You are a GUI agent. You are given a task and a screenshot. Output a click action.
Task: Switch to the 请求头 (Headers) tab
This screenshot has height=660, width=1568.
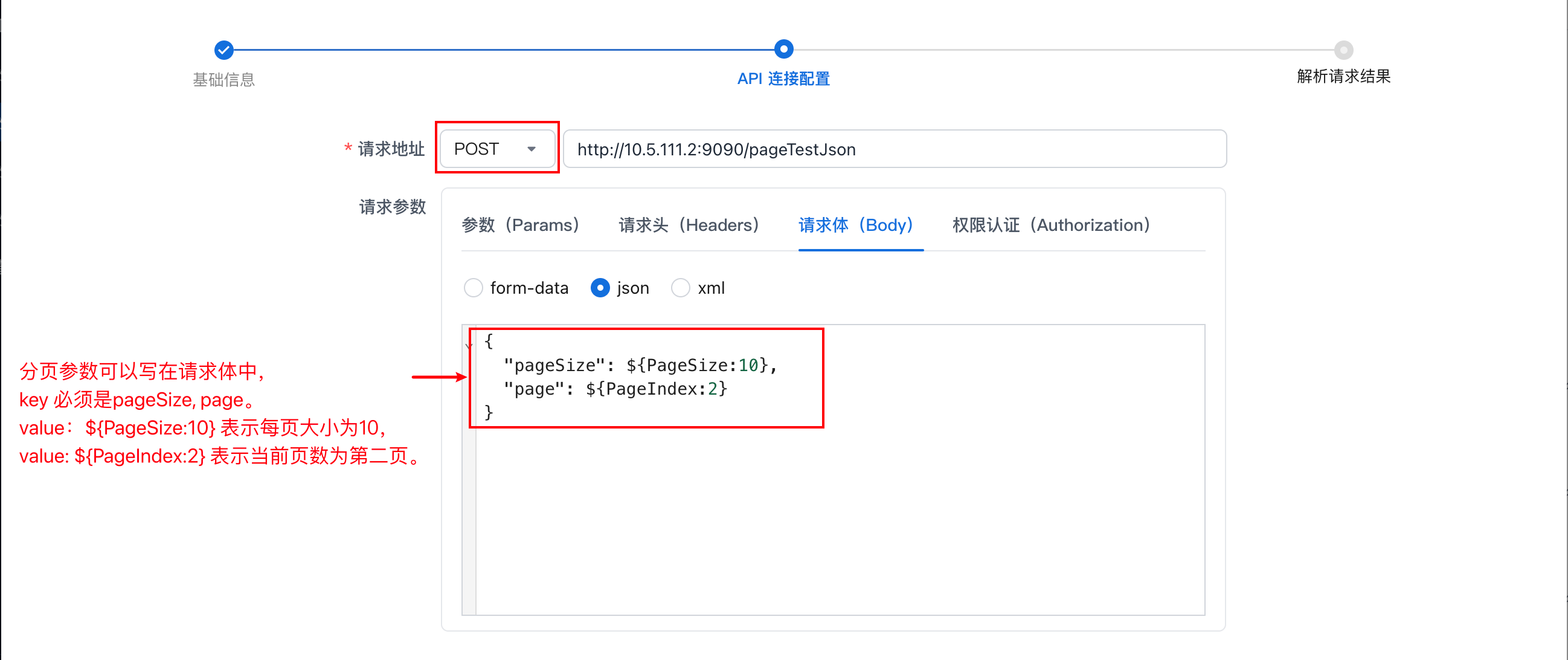click(689, 225)
